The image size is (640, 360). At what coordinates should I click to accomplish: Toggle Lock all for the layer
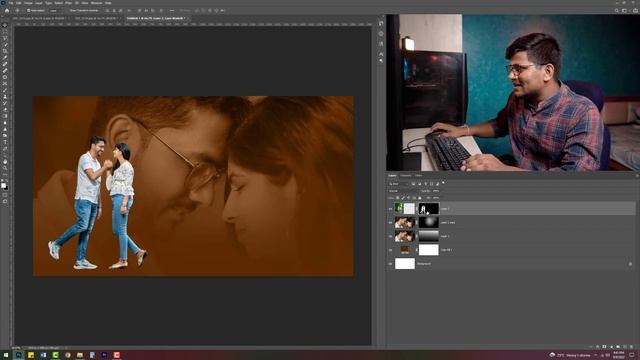click(420, 198)
